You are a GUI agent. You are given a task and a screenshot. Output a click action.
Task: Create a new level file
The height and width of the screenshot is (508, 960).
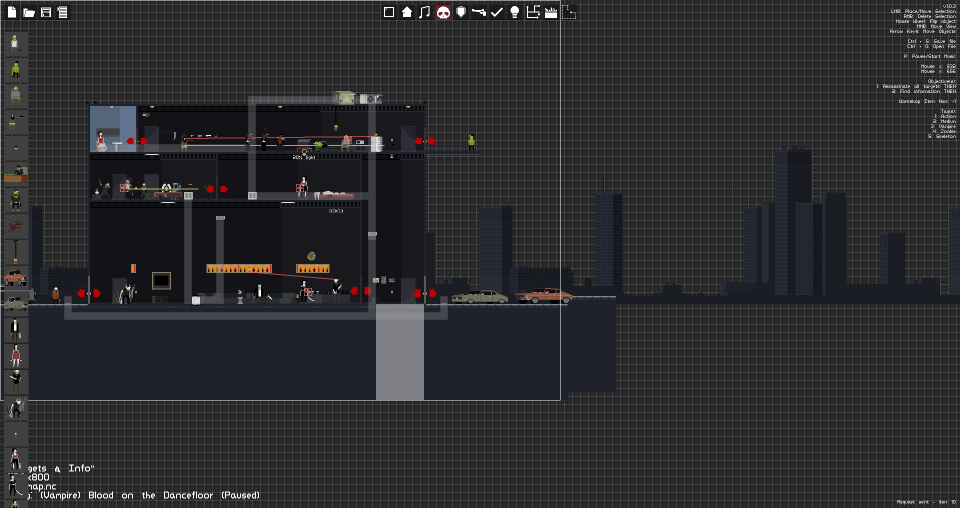12,12
